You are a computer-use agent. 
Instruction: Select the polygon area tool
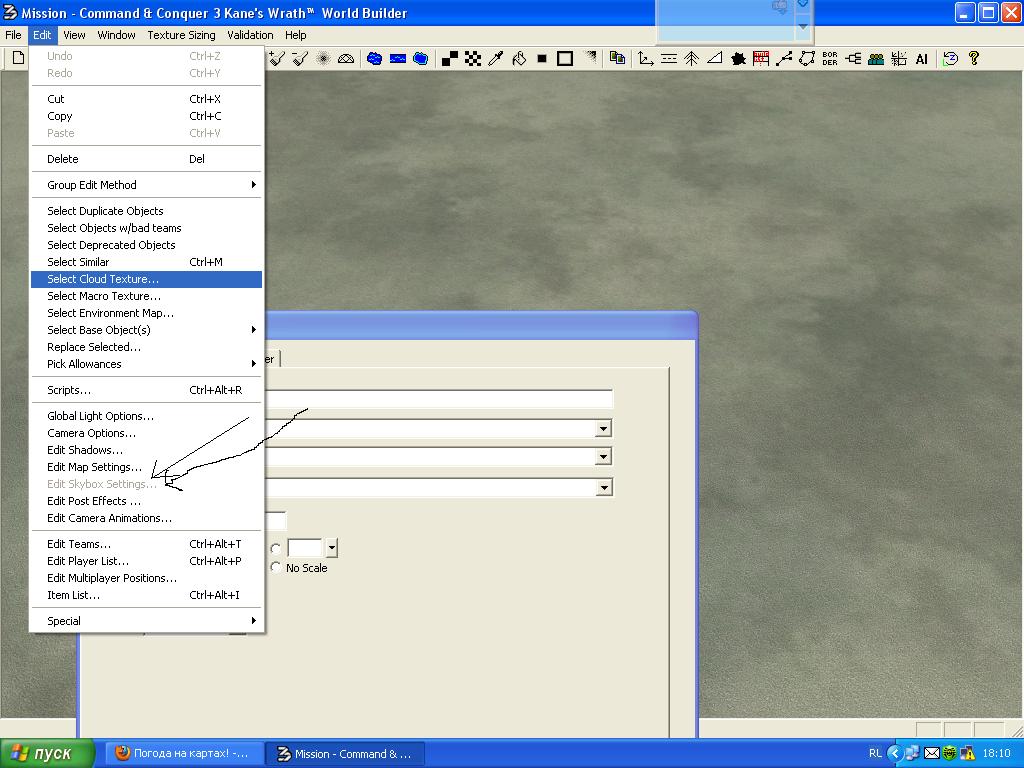pyautogui.click(x=807, y=59)
